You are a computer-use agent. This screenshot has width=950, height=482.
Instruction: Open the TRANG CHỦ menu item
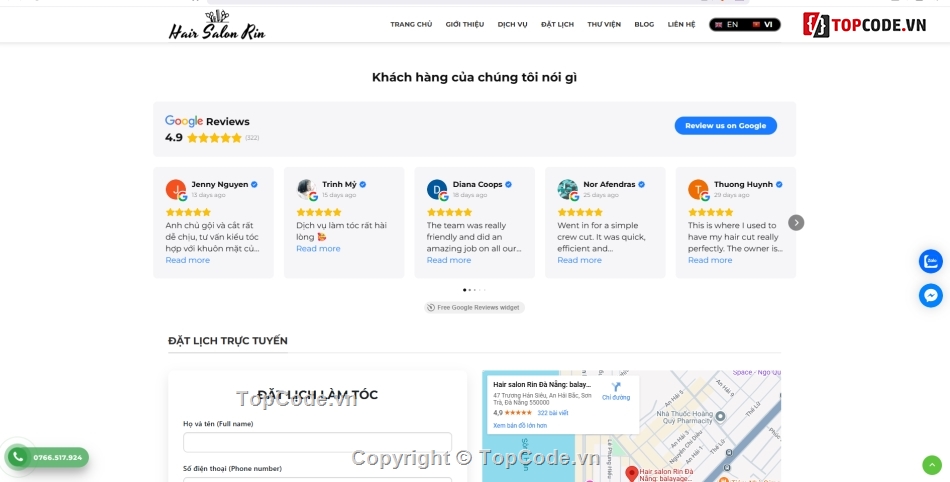tap(411, 25)
